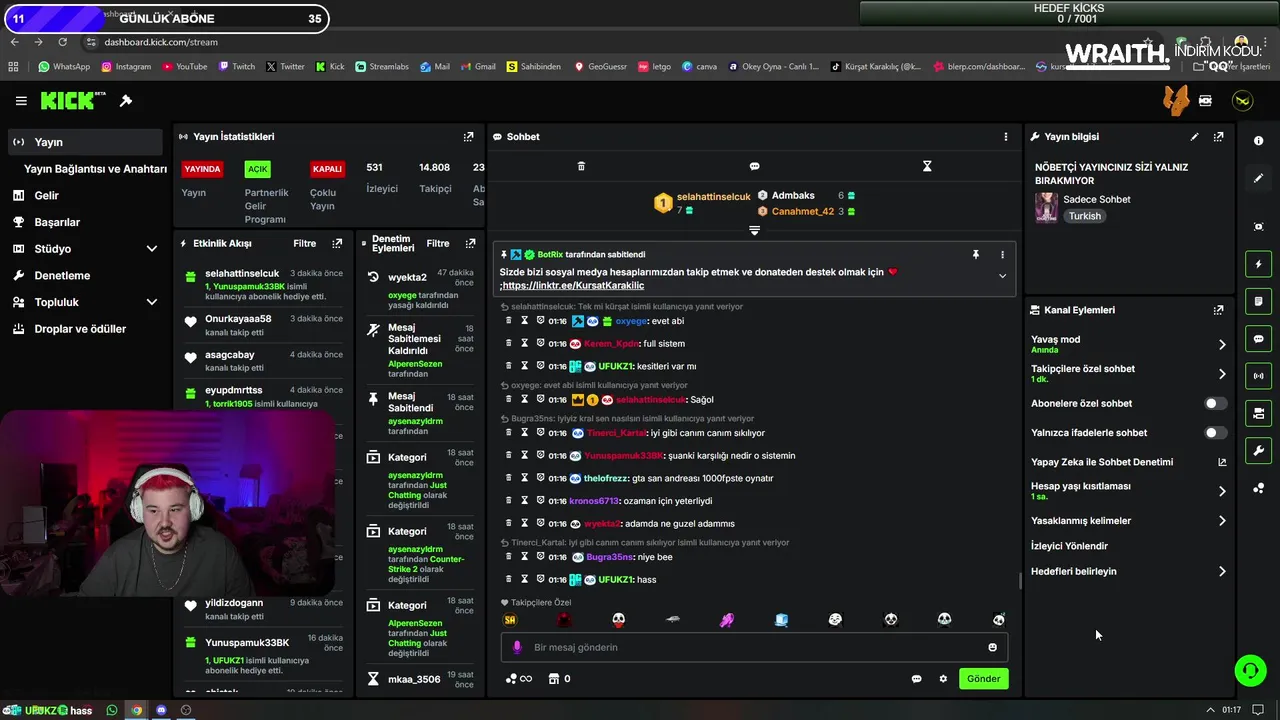Select Yayın in the left sidebar
1280x720 pixels.
pyautogui.click(x=84, y=142)
